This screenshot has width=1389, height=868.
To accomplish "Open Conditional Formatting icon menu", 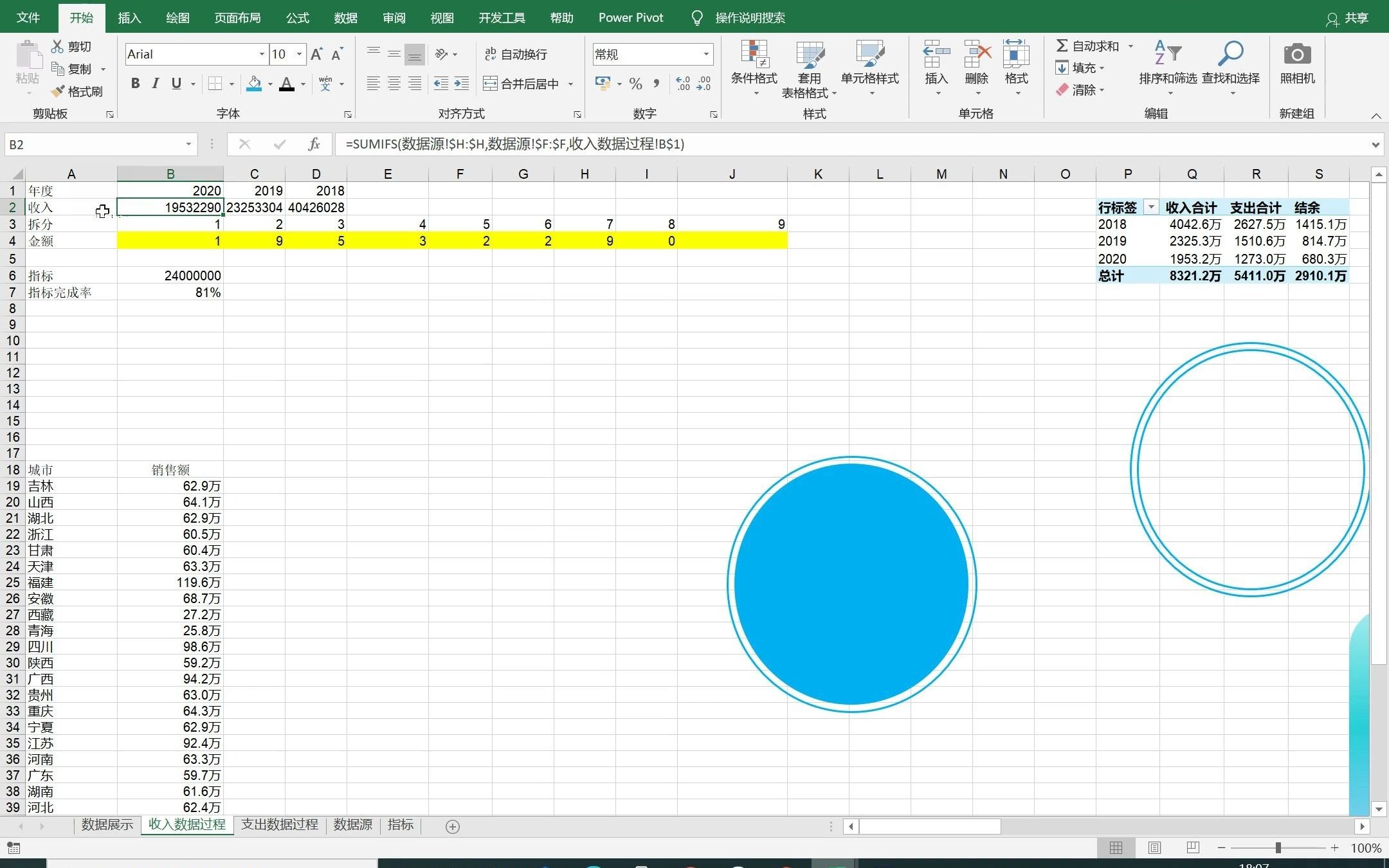I will pyautogui.click(x=754, y=55).
